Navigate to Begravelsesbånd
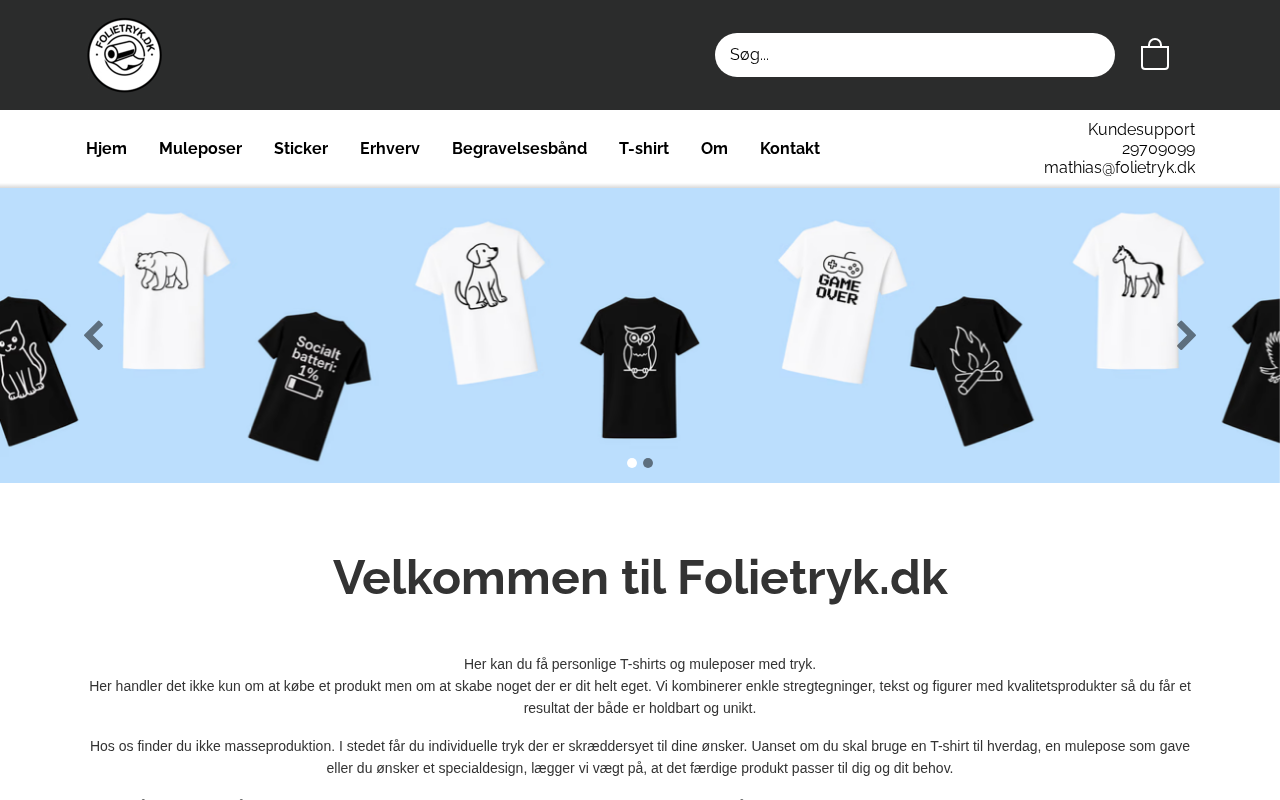 coord(519,148)
